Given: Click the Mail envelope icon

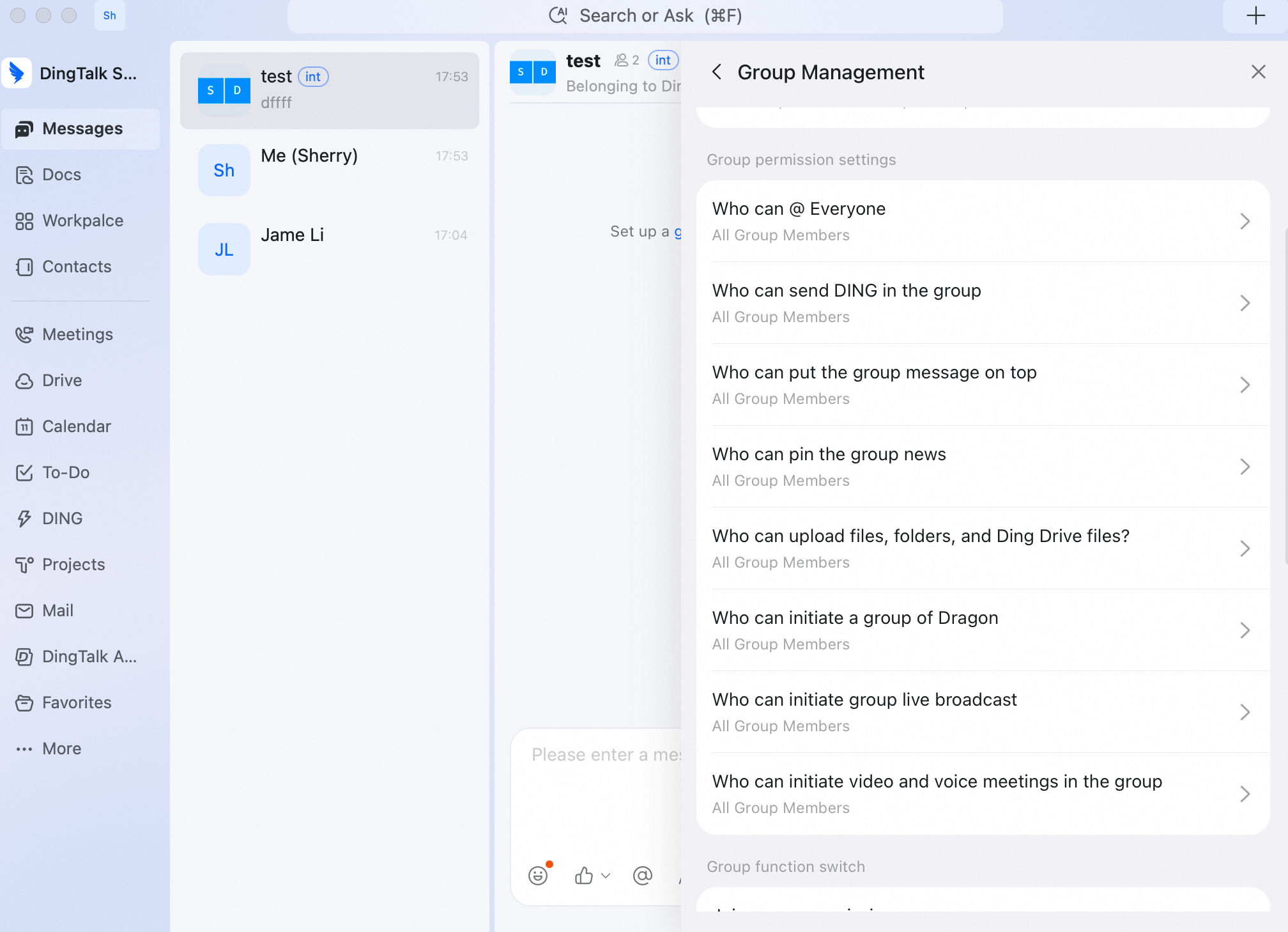Looking at the screenshot, I should click(x=24, y=611).
